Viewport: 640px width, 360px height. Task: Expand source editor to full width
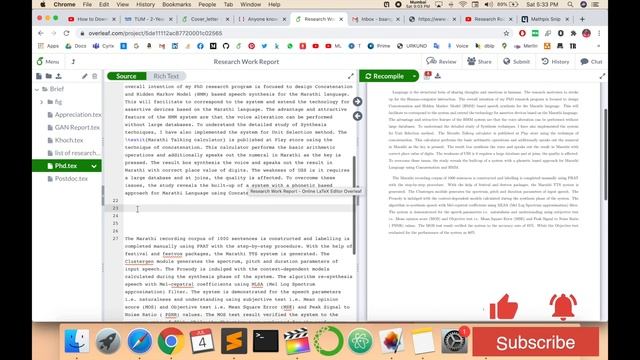[x=351, y=76]
